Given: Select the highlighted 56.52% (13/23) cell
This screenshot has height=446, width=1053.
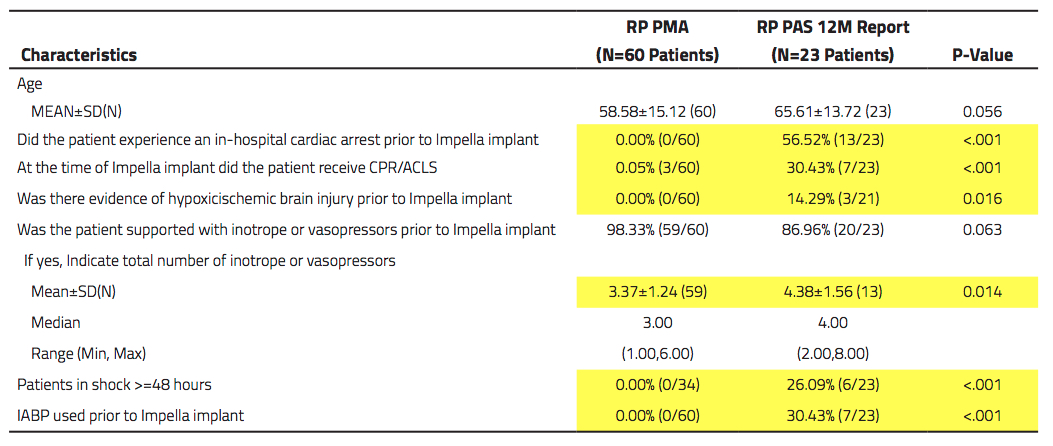Looking at the screenshot, I should click(x=832, y=140).
